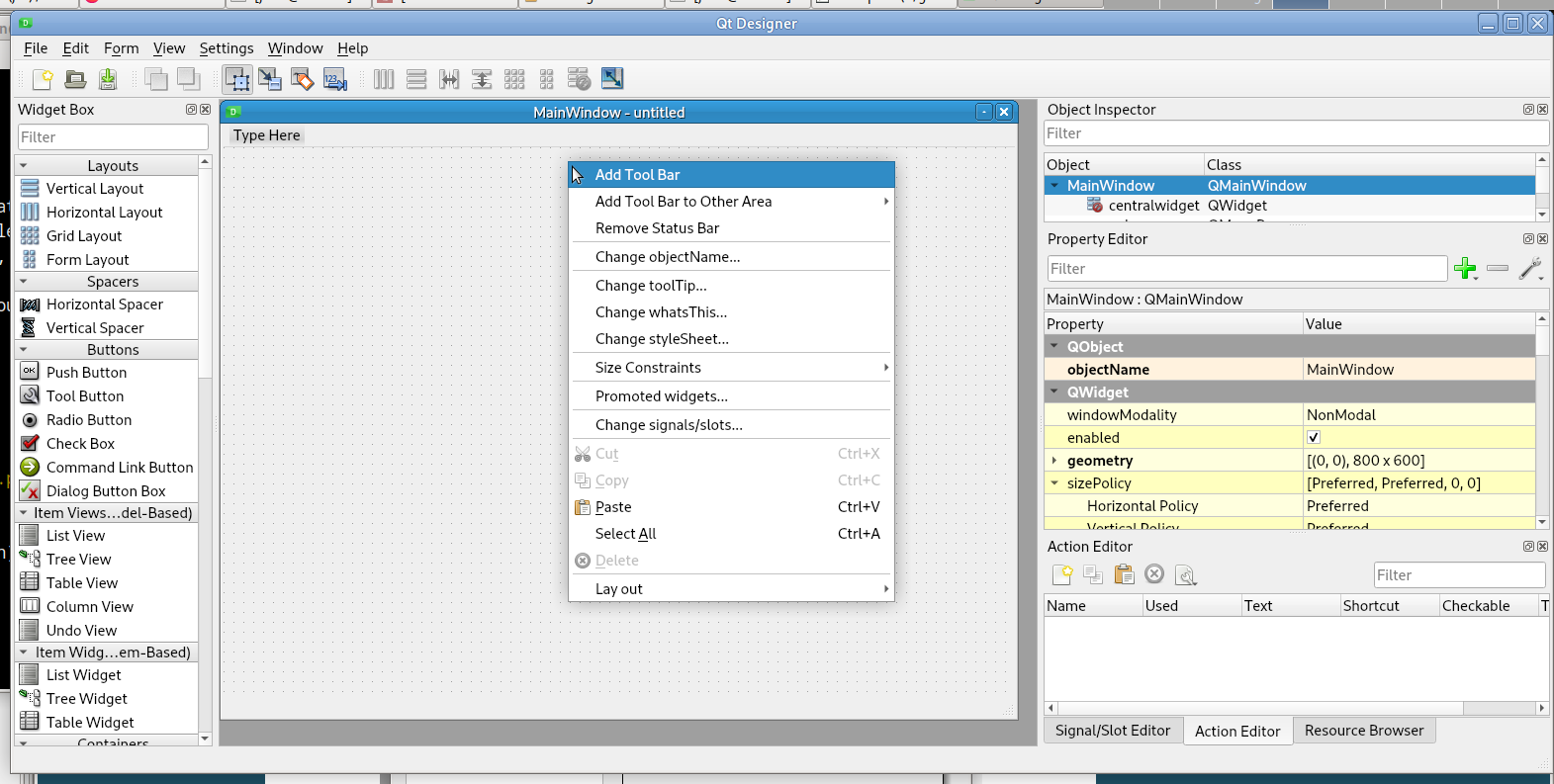The image size is (1554, 784).
Task: Open the Resource Browser tab
Action: (1363, 731)
